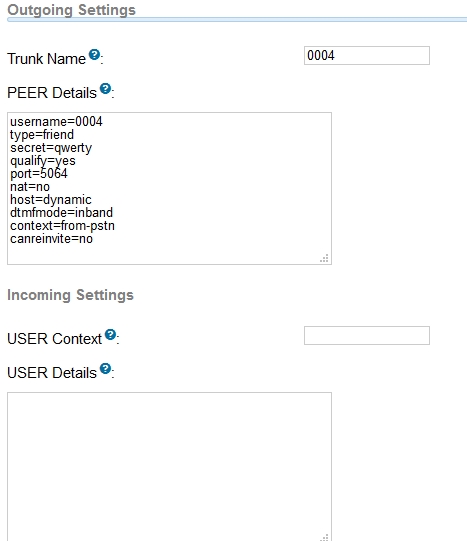Place cursor on the secret=qwerty line
The width and height of the screenshot is (467, 541).
(51, 148)
